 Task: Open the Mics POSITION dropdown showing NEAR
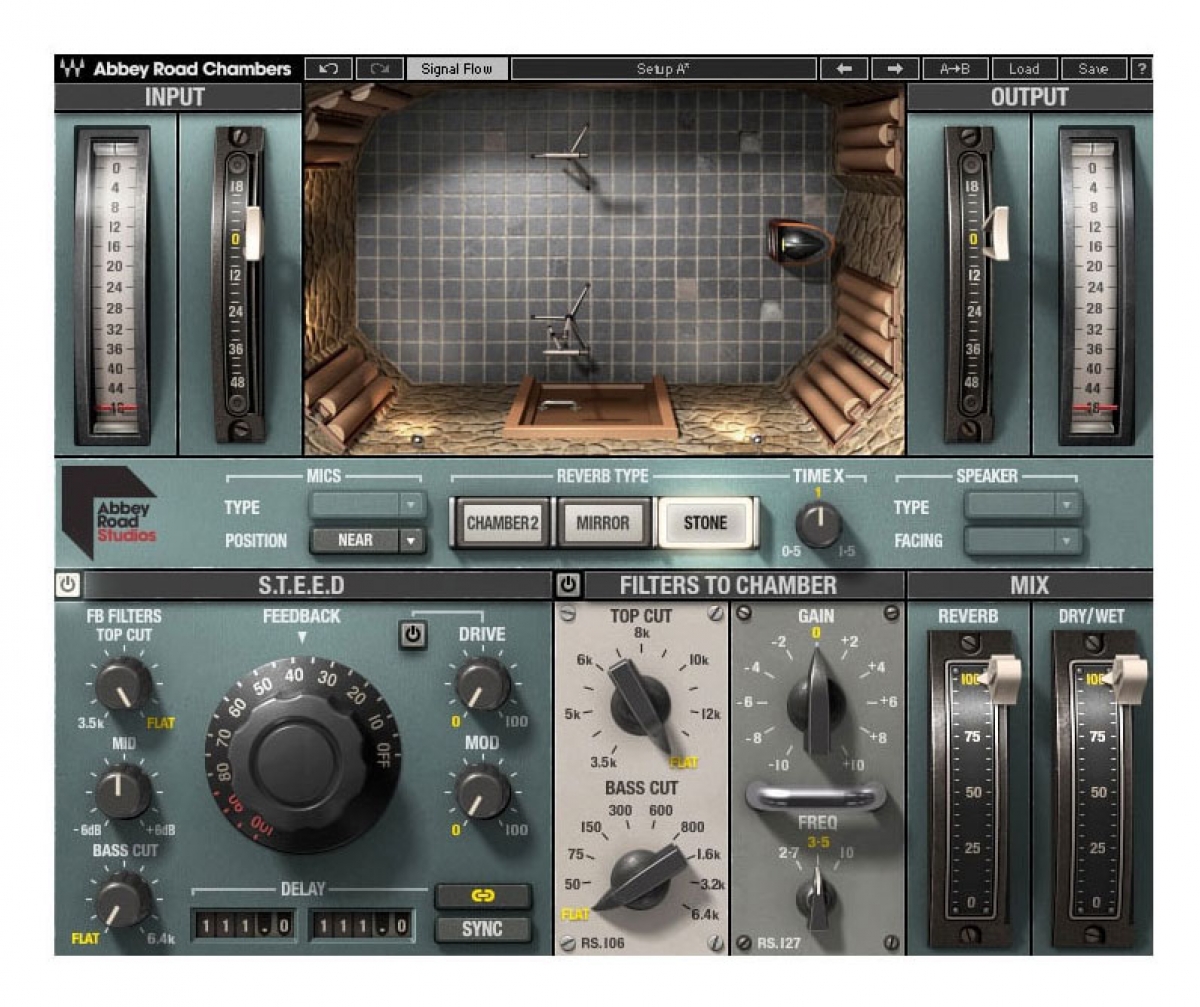coord(367,540)
